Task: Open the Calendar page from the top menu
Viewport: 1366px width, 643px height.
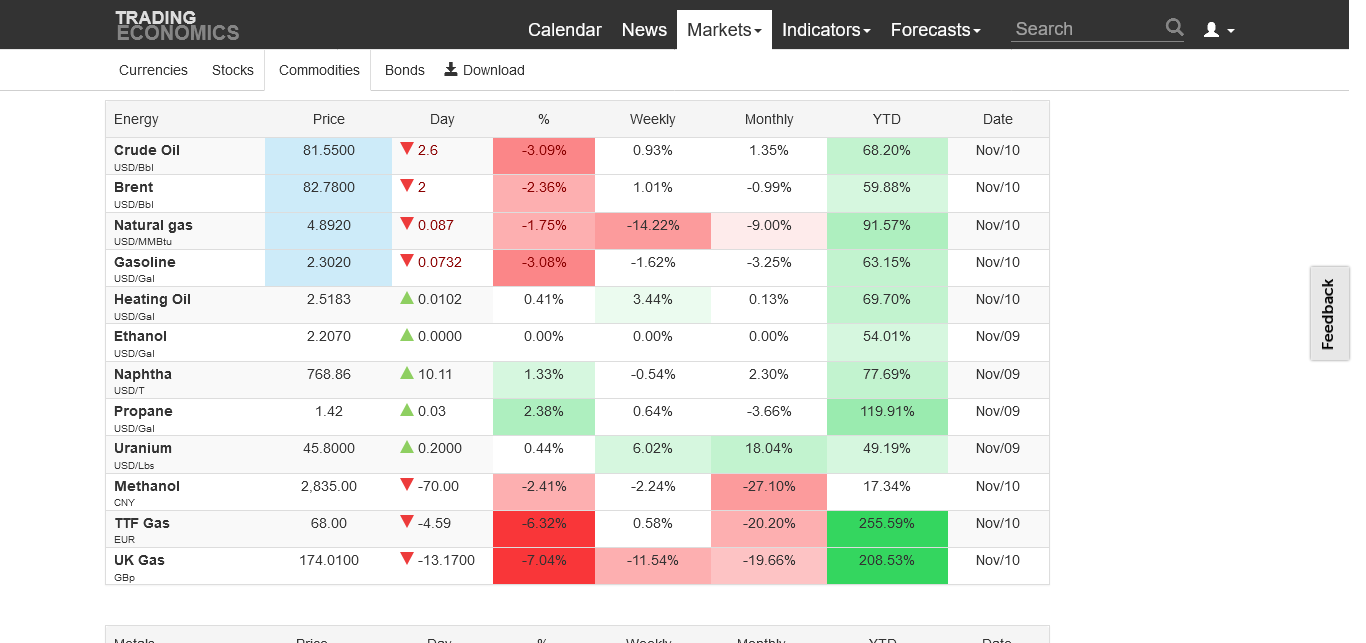Action: 564,30
